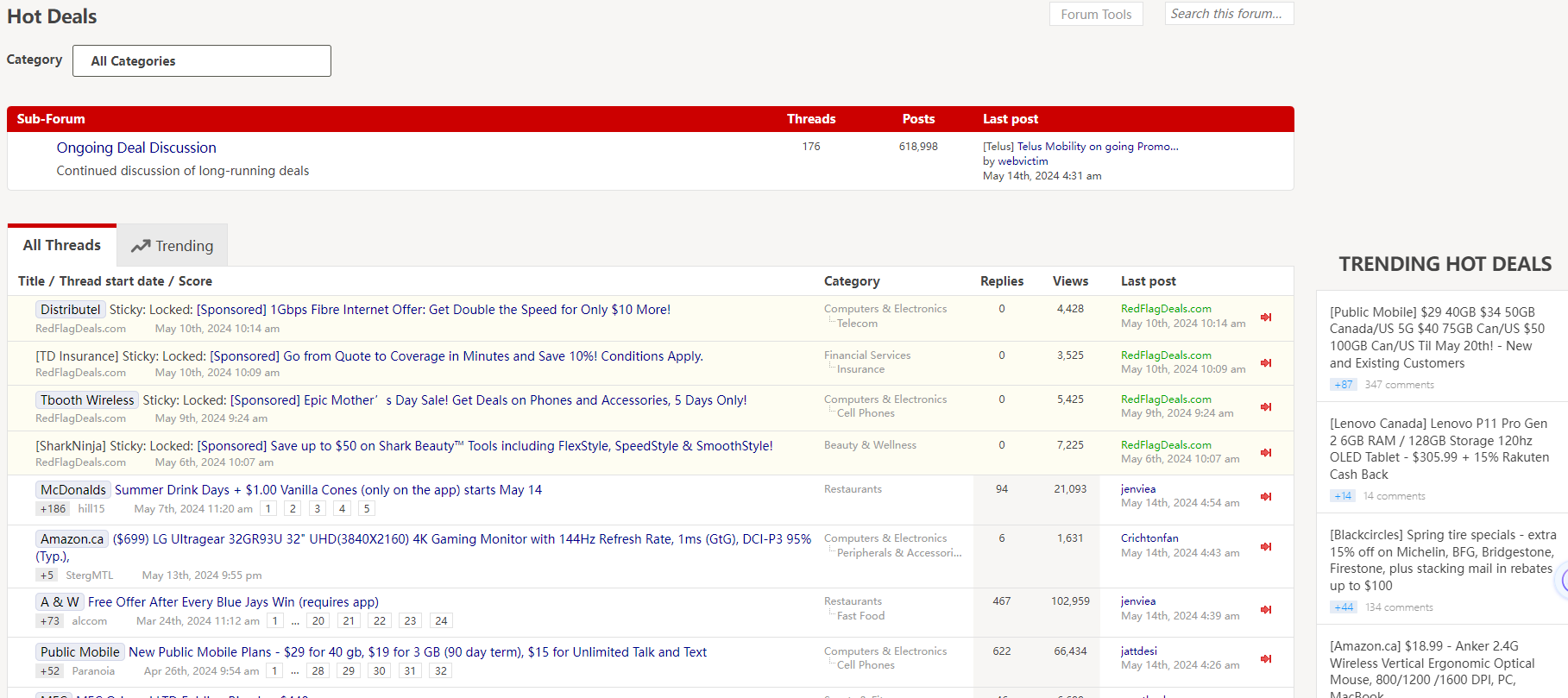
Task: Filter by the A & W merchant tag
Action: coord(60,602)
